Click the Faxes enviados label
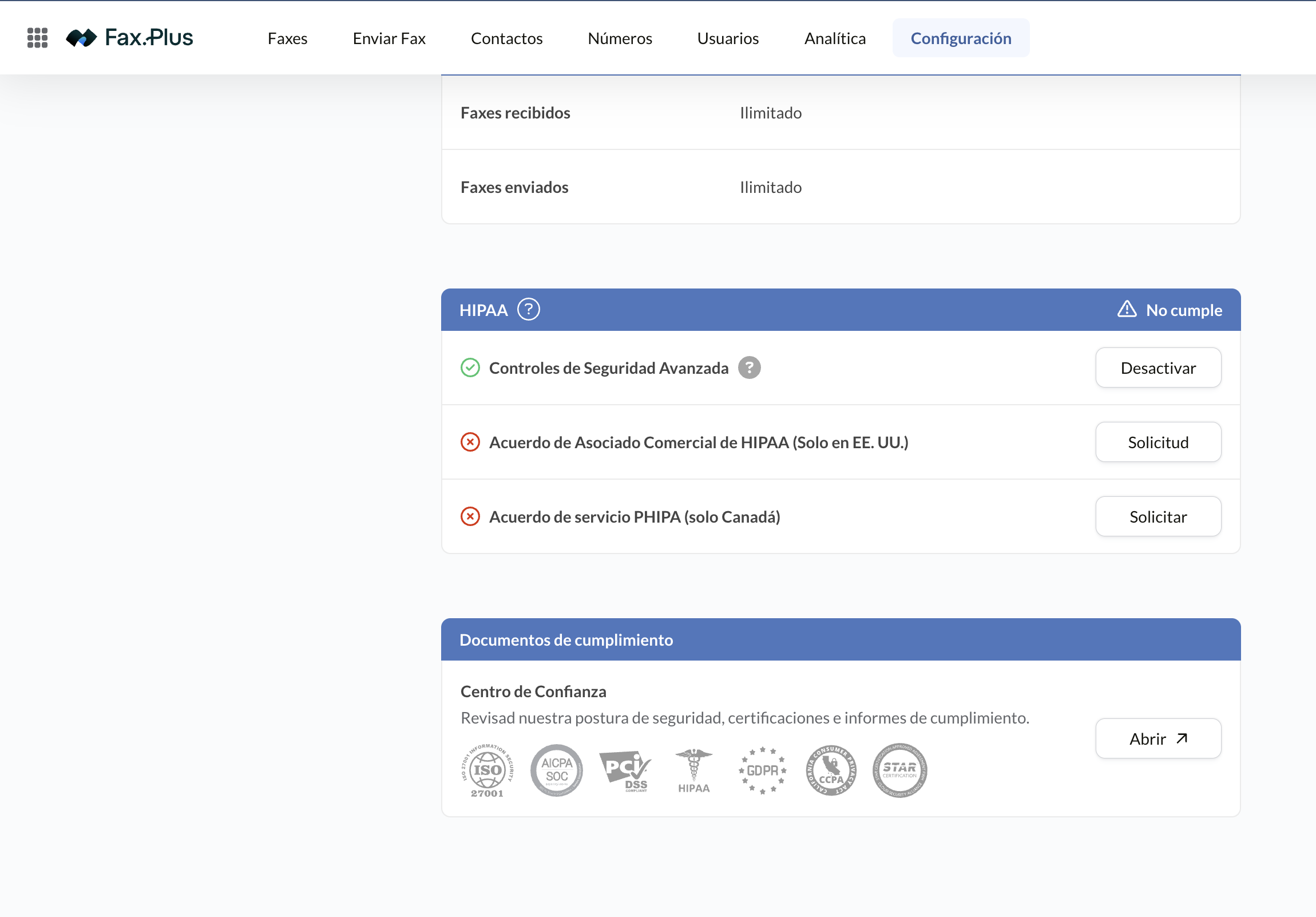The width and height of the screenshot is (1316, 917). click(514, 188)
